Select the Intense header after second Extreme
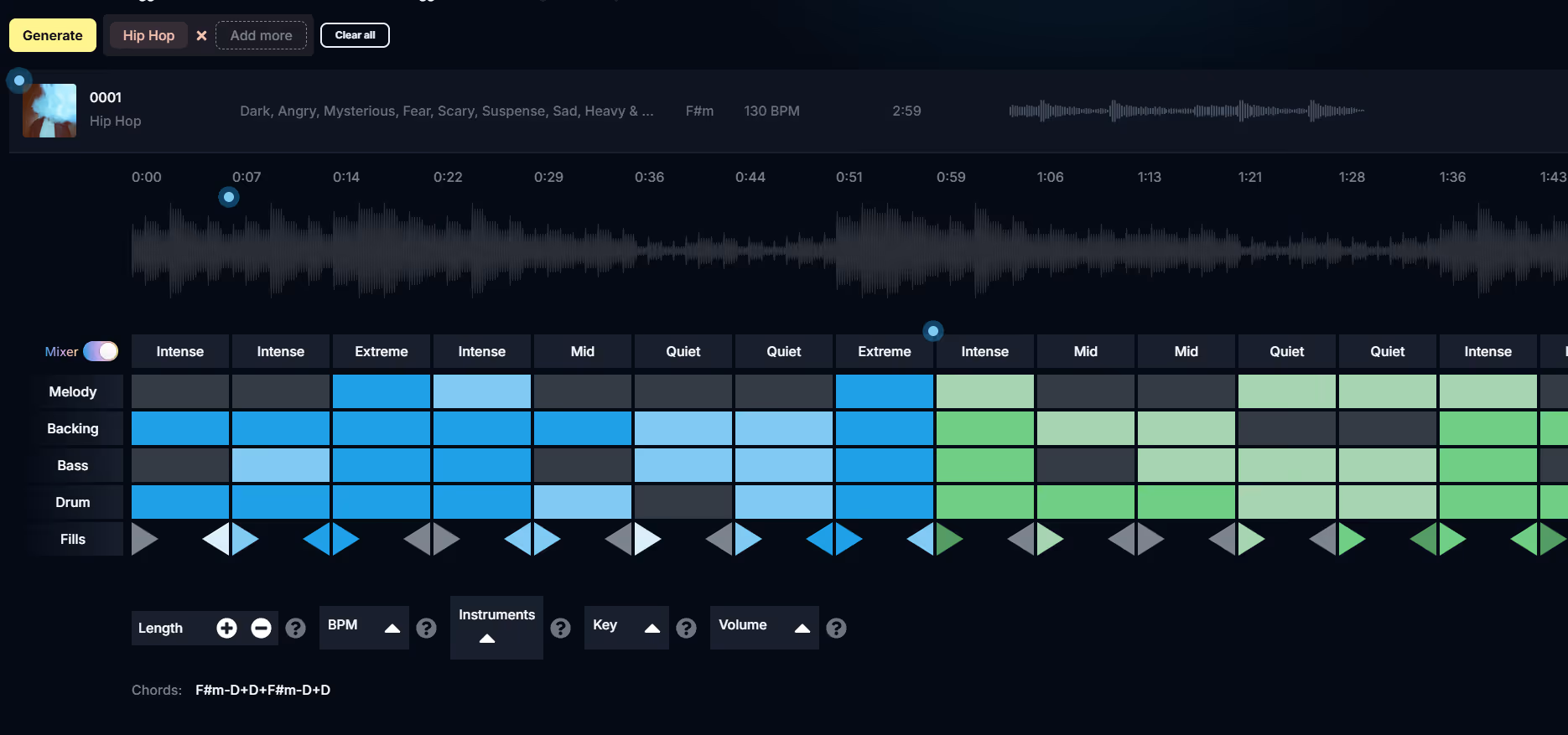The image size is (1568, 735). pyautogui.click(x=985, y=351)
